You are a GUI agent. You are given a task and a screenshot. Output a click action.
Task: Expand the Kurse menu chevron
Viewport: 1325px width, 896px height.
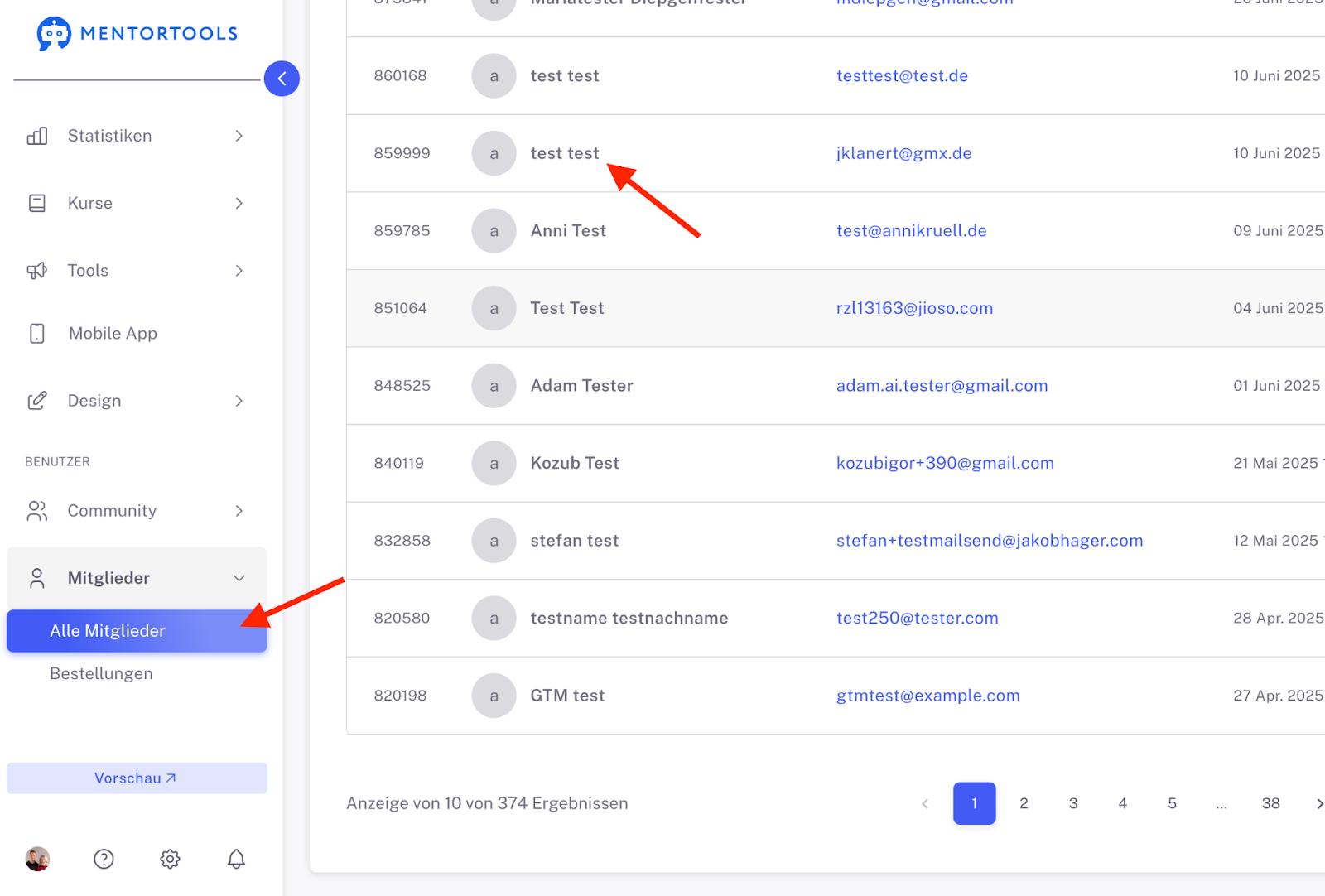238,203
